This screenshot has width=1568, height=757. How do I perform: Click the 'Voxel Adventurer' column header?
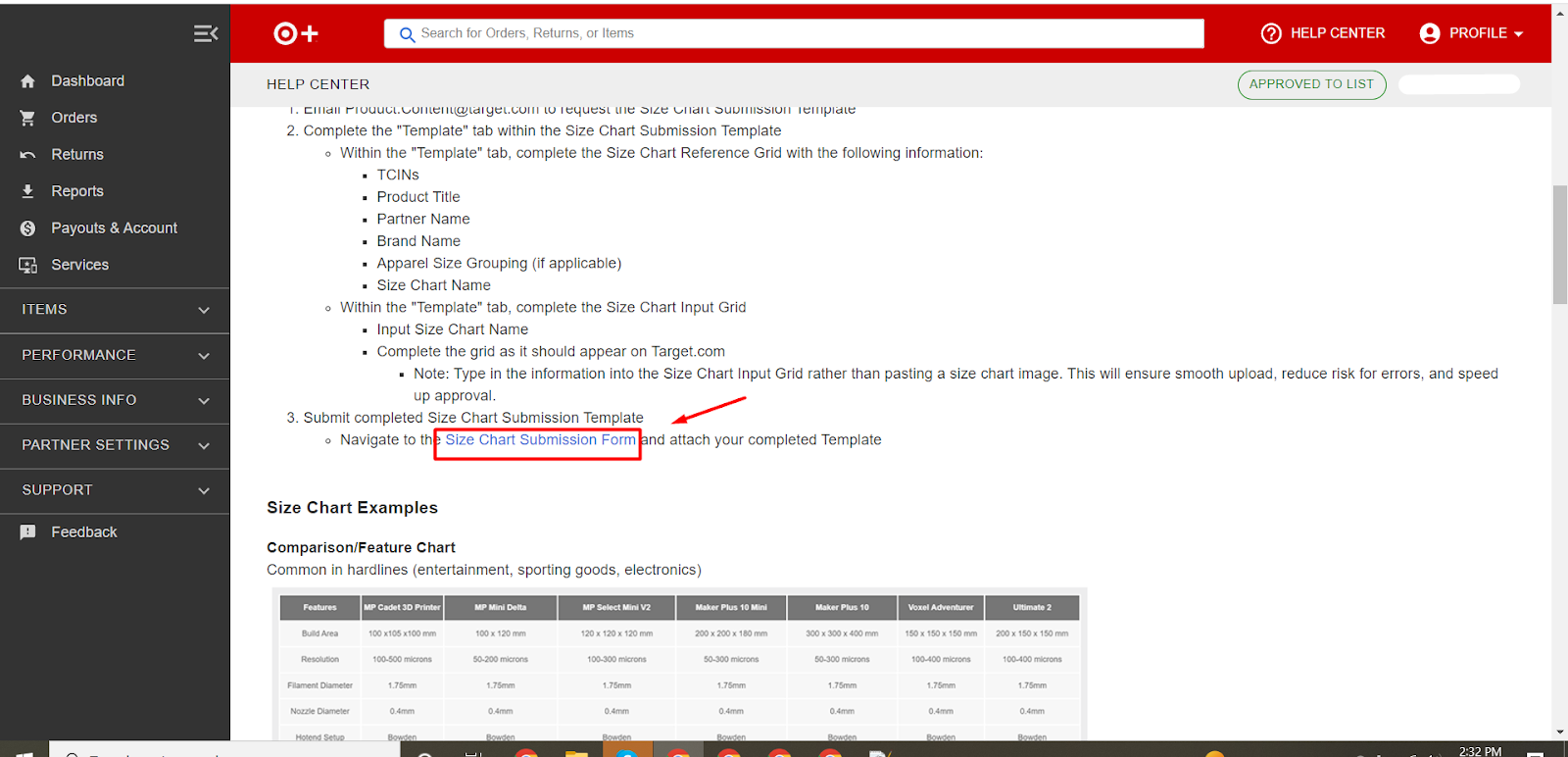click(x=941, y=608)
